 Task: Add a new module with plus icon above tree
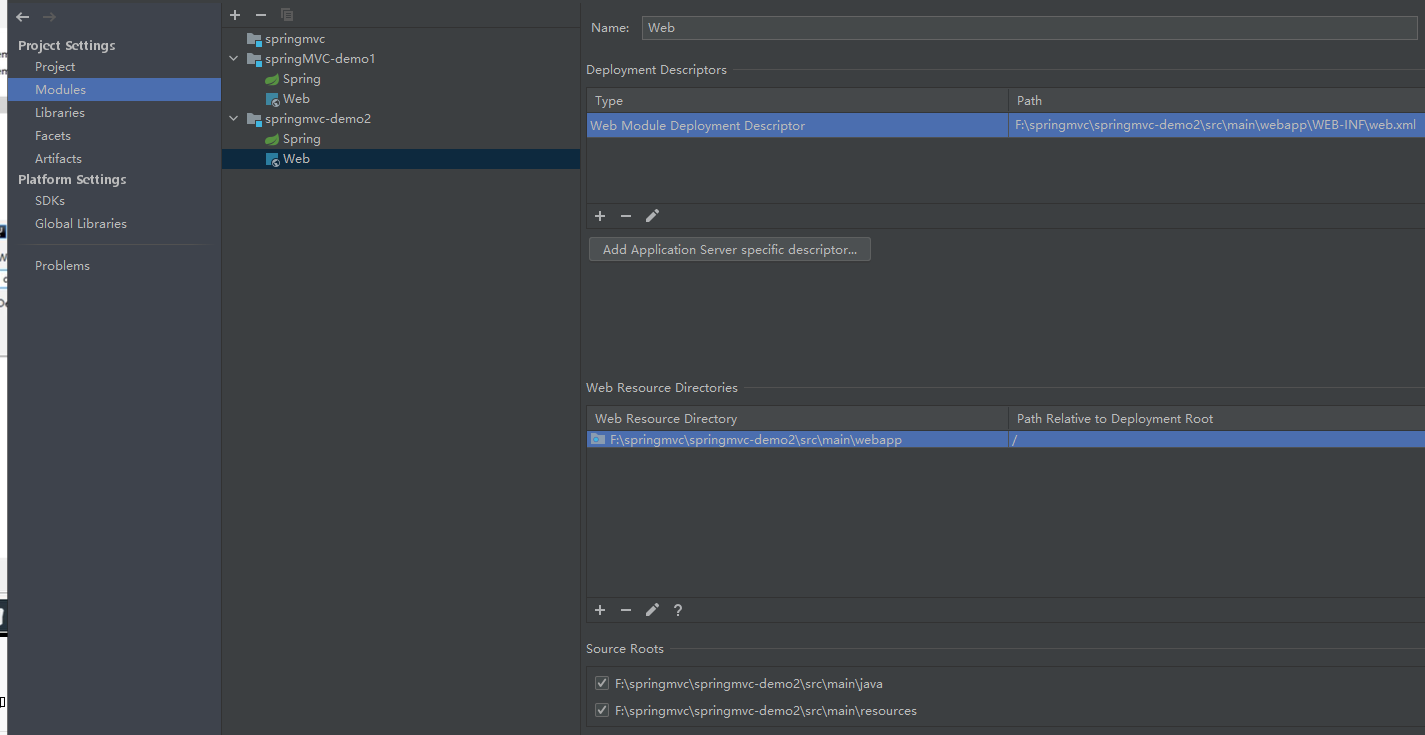click(235, 15)
